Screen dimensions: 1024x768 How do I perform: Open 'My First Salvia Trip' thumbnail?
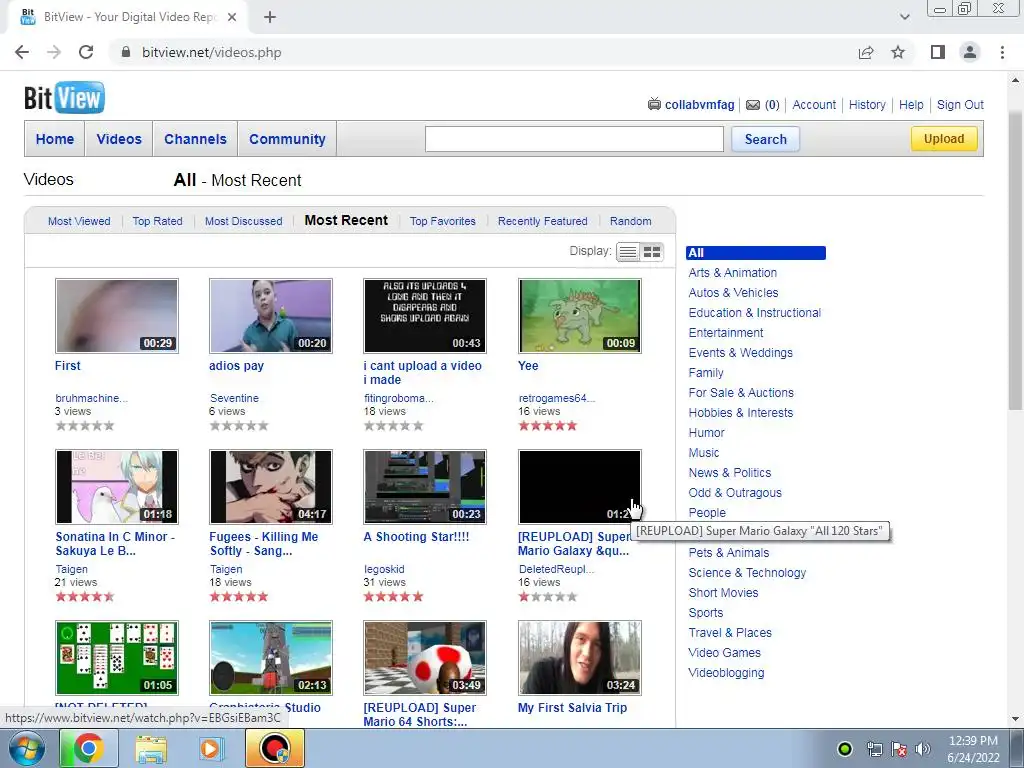click(x=580, y=658)
